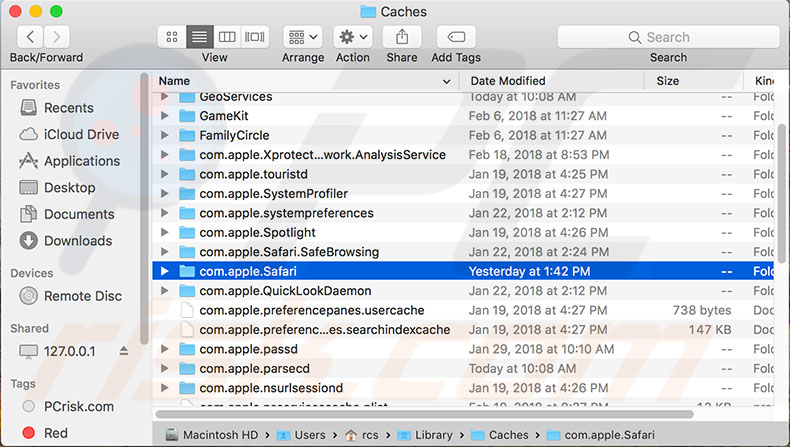Select the 127.0.0.1 shared computer
Viewport: 790px width, 447px height.
point(57,351)
